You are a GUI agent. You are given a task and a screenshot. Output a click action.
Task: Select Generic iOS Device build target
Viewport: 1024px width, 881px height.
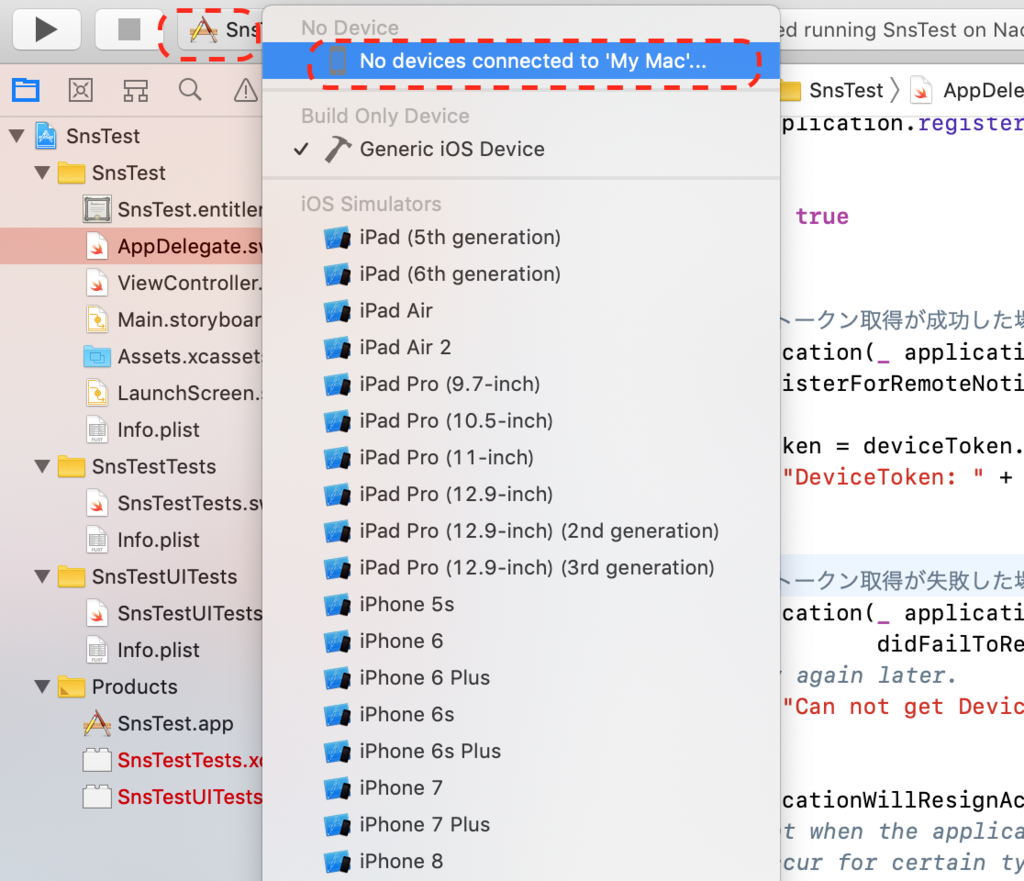pos(521,149)
